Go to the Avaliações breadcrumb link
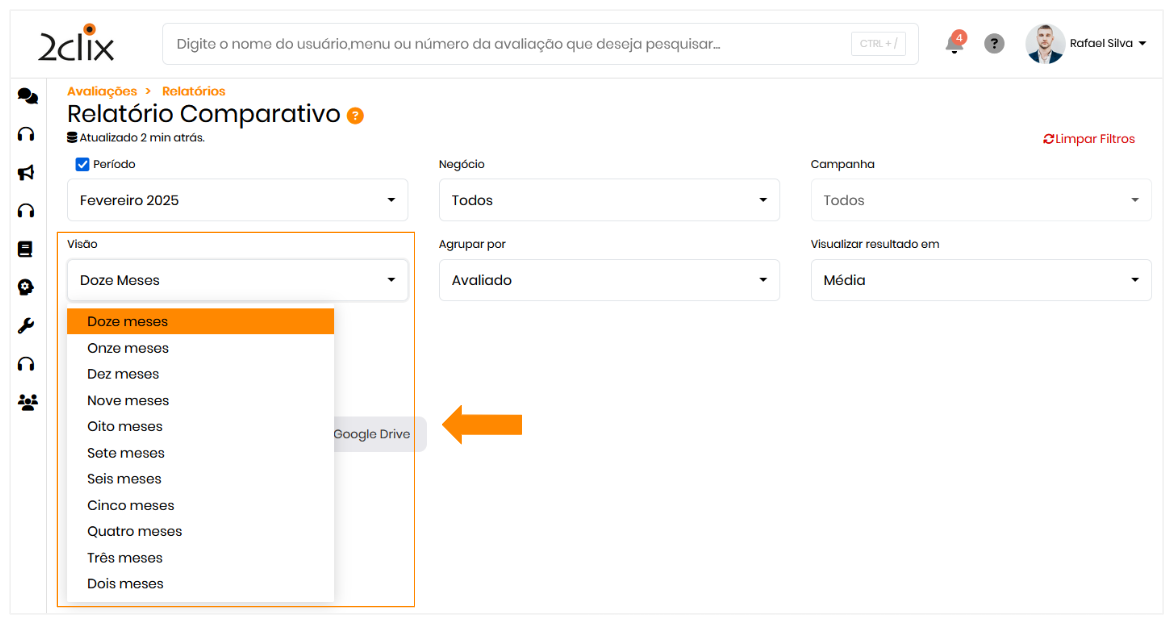The image size is (1172, 624). (x=102, y=91)
